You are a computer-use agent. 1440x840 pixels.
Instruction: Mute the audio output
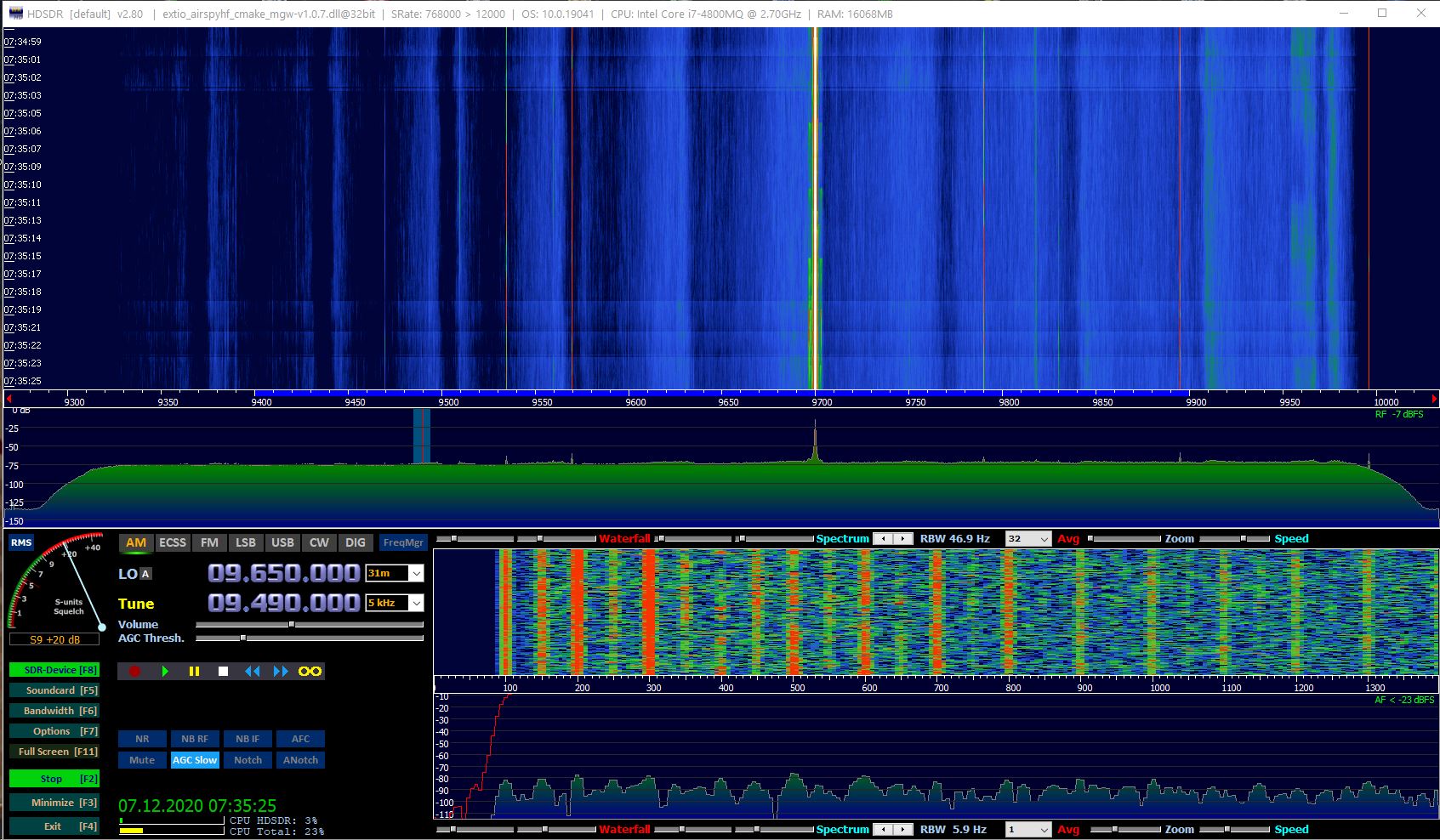pyautogui.click(x=142, y=760)
